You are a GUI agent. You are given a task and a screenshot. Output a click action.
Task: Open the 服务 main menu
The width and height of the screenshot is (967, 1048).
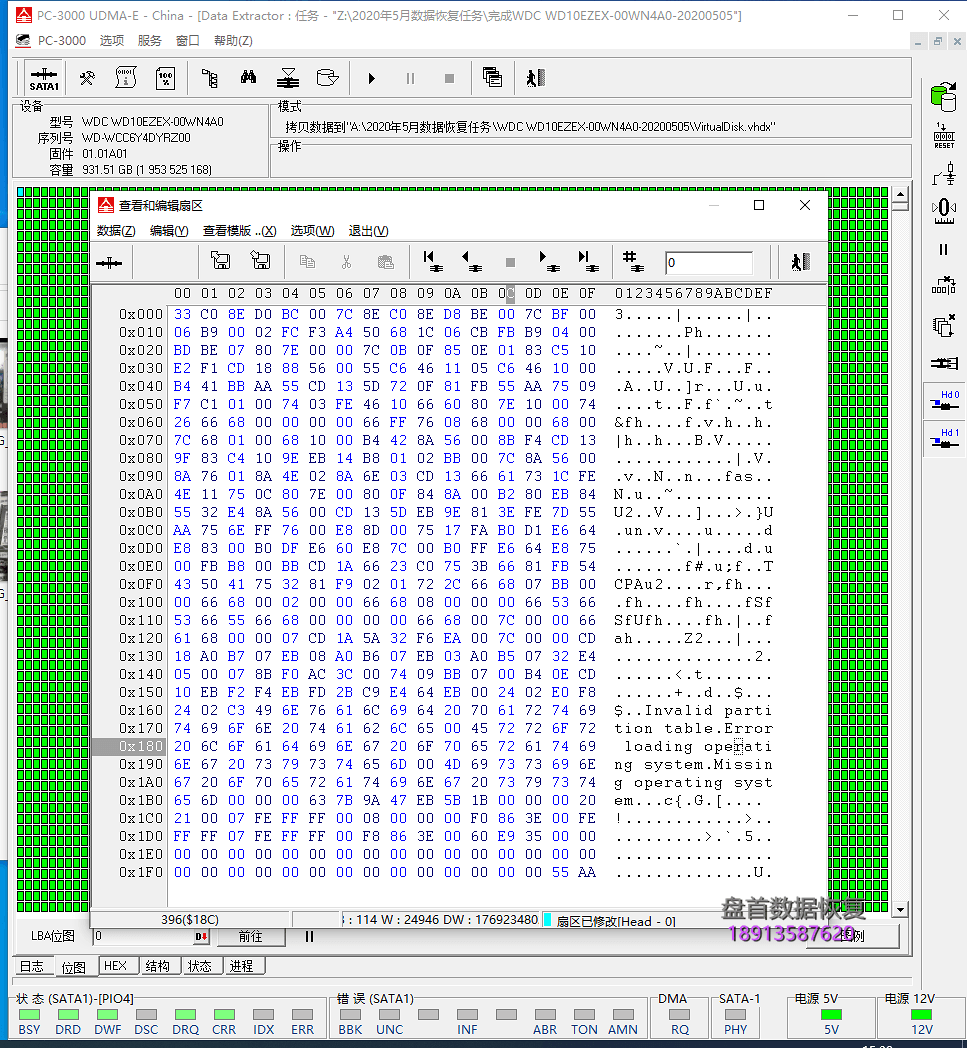pyautogui.click(x=150, y=41)
